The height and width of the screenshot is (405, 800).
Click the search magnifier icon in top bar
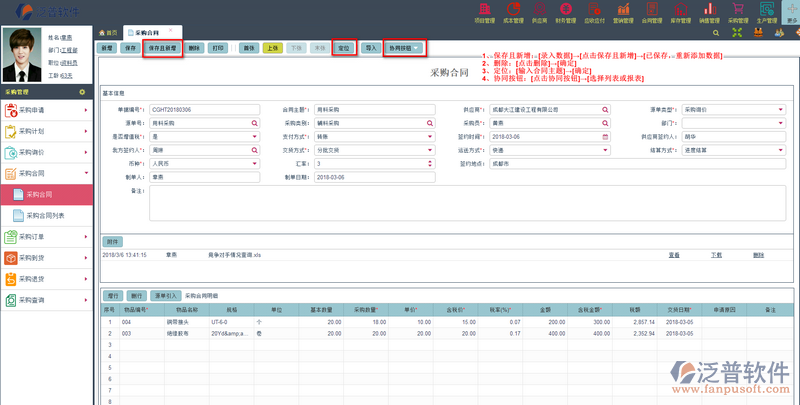click(x=714, y=33)
